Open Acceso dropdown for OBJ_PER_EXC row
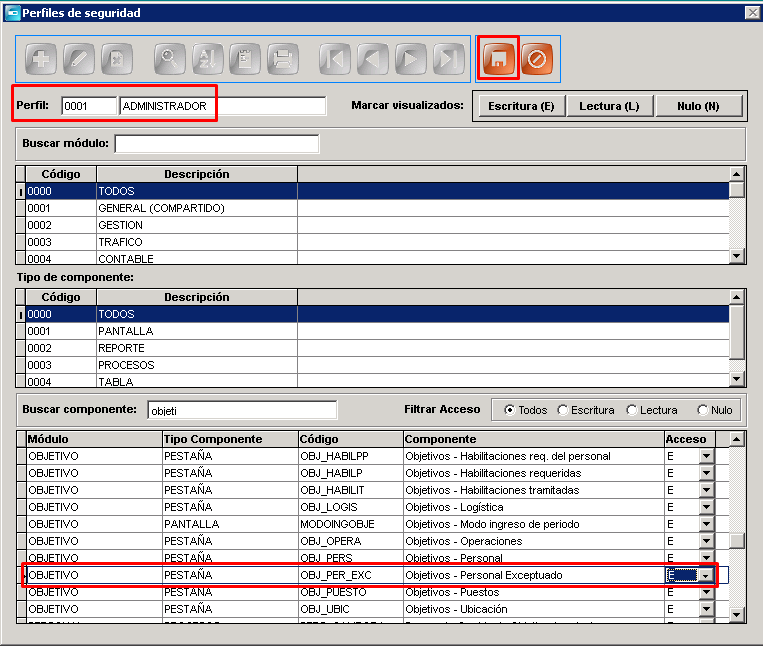 pyautogui.click(x=706, y=575)
